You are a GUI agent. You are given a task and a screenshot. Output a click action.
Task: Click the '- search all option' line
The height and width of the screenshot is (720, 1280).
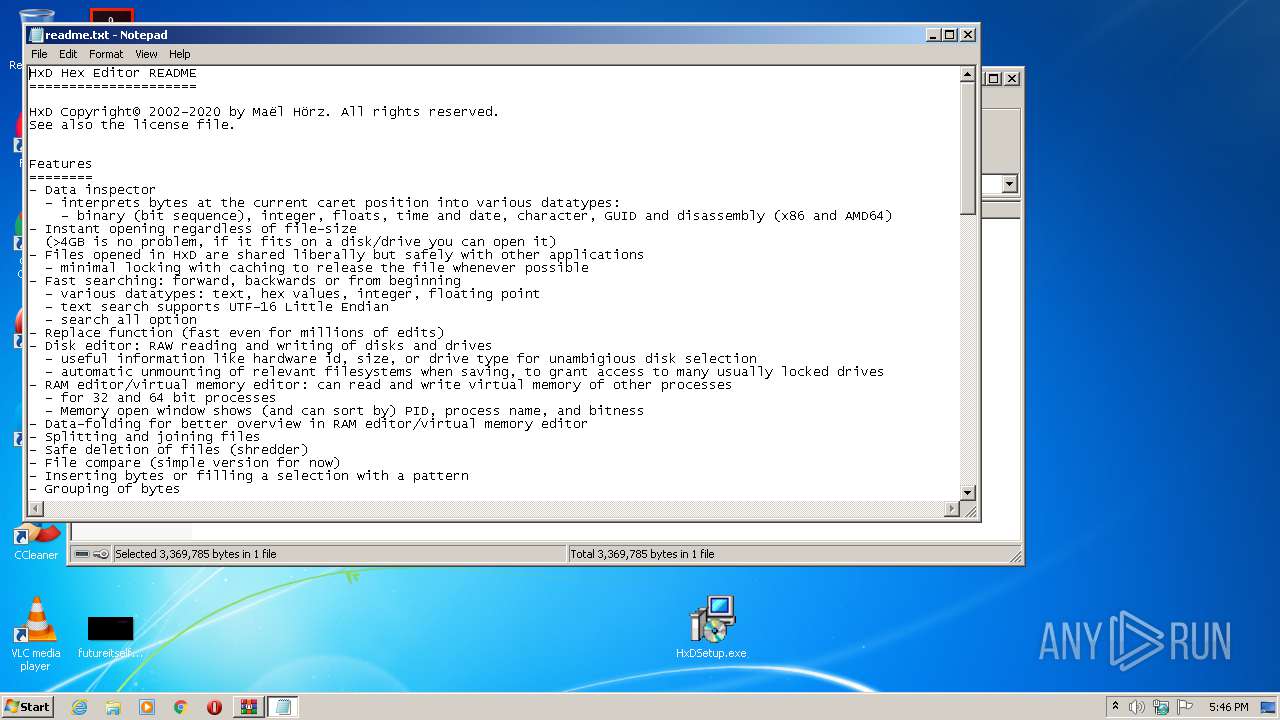[121, 320]
